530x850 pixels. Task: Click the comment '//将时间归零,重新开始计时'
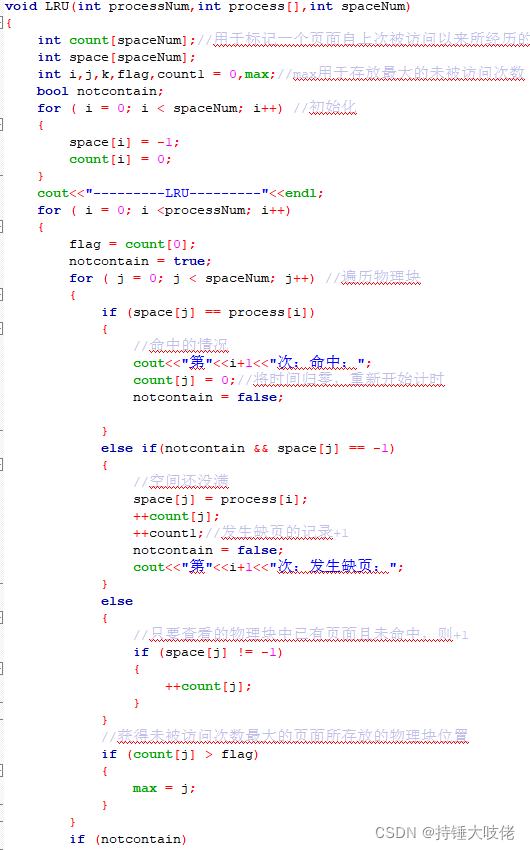tap(340, 379)
